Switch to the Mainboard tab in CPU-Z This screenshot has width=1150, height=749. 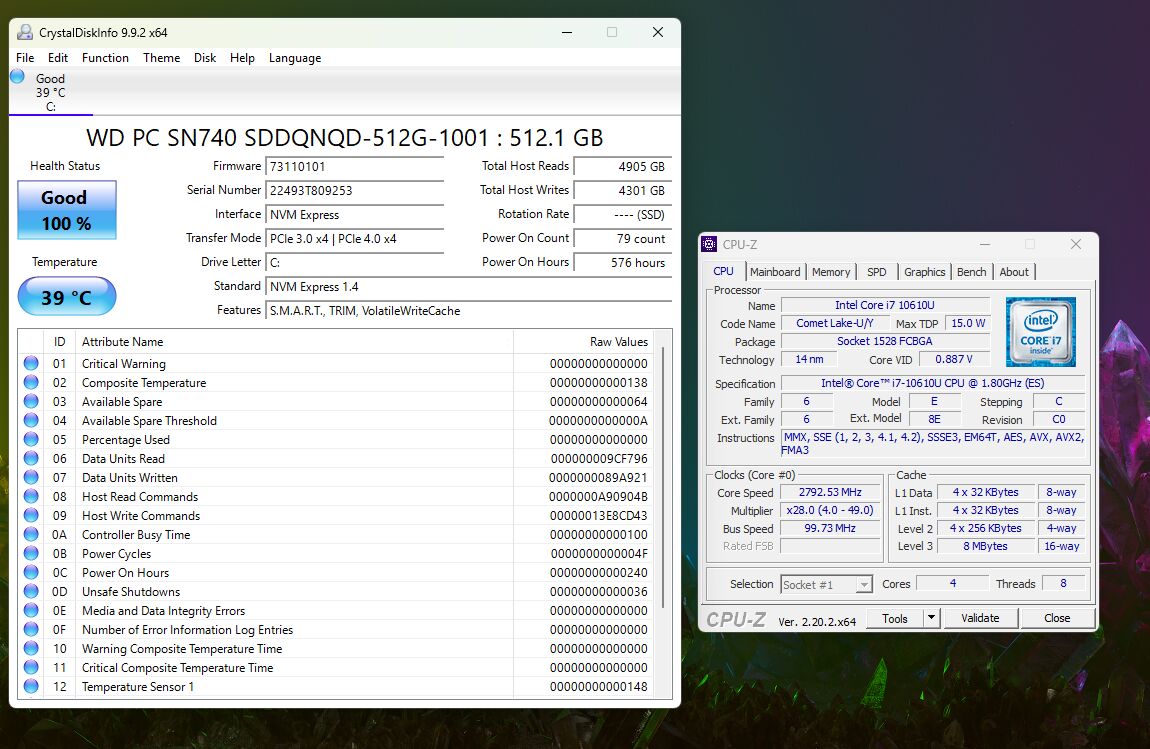coord(775,272)
